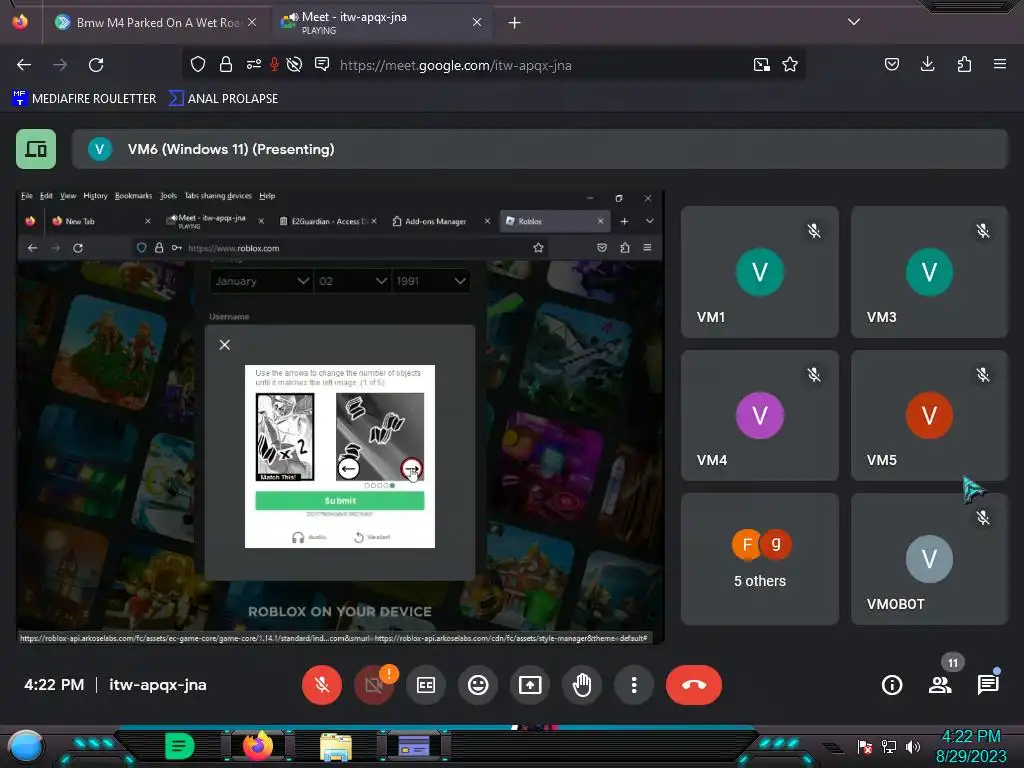
Task: Open the green notes app on taskbar
Action: [x=180, y=746]
